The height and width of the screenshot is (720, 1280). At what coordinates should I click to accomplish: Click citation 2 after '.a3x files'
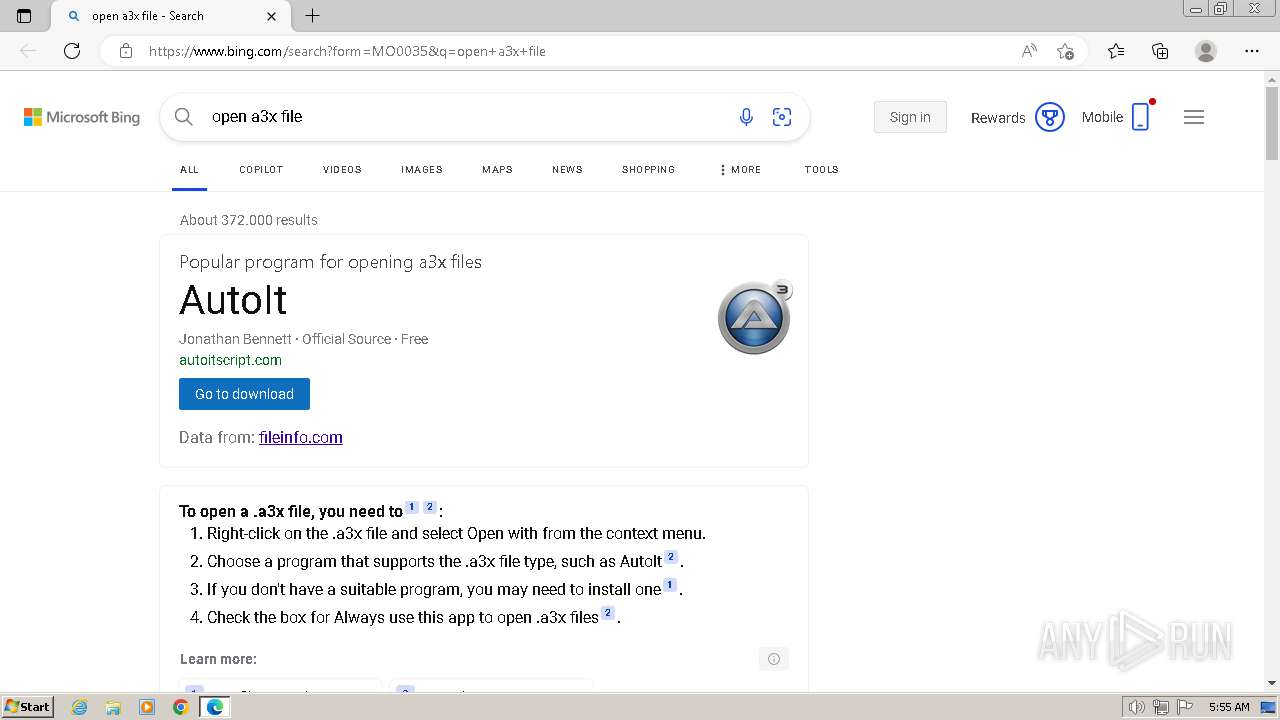(x=608, y=613)
